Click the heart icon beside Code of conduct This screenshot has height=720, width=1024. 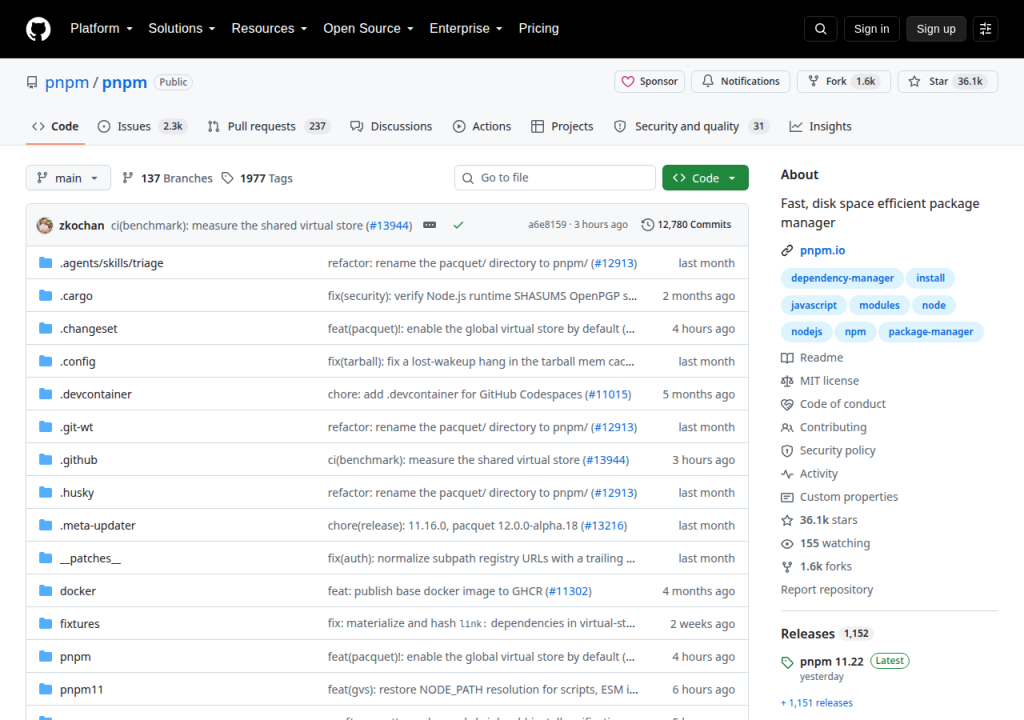787,404
